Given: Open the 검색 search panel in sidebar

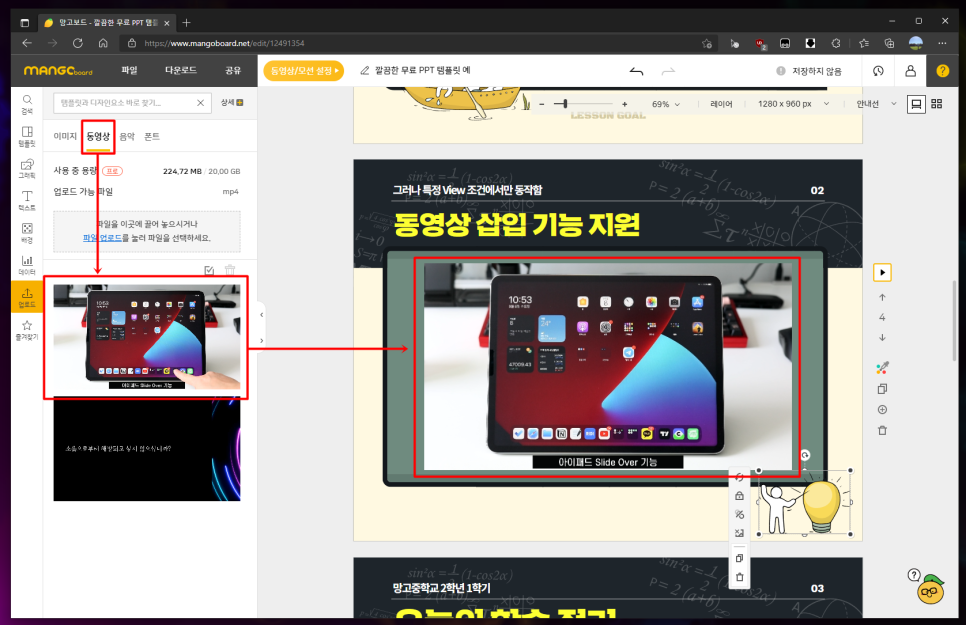Looking at the screenshot, I should tap(27, 104).
